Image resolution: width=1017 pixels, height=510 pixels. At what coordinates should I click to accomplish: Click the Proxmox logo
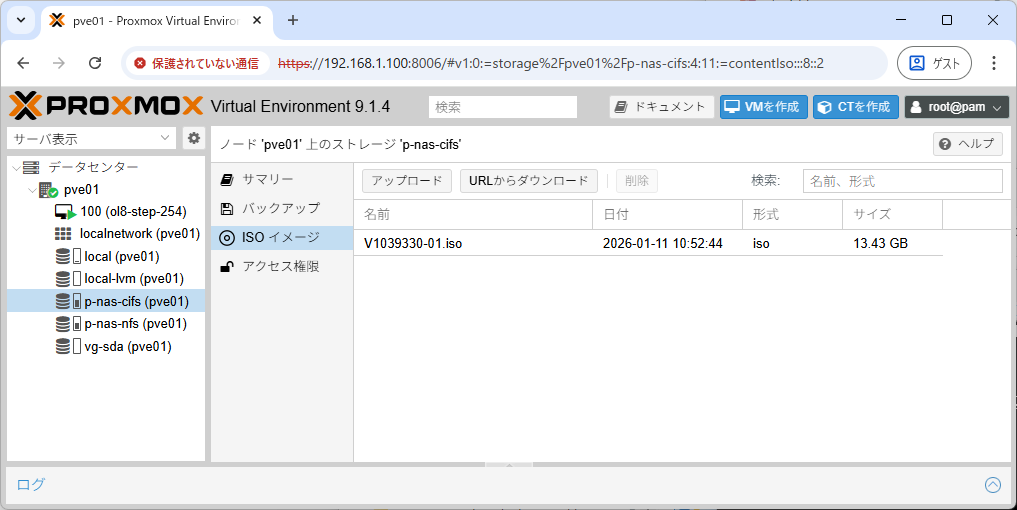coord(106,106)
